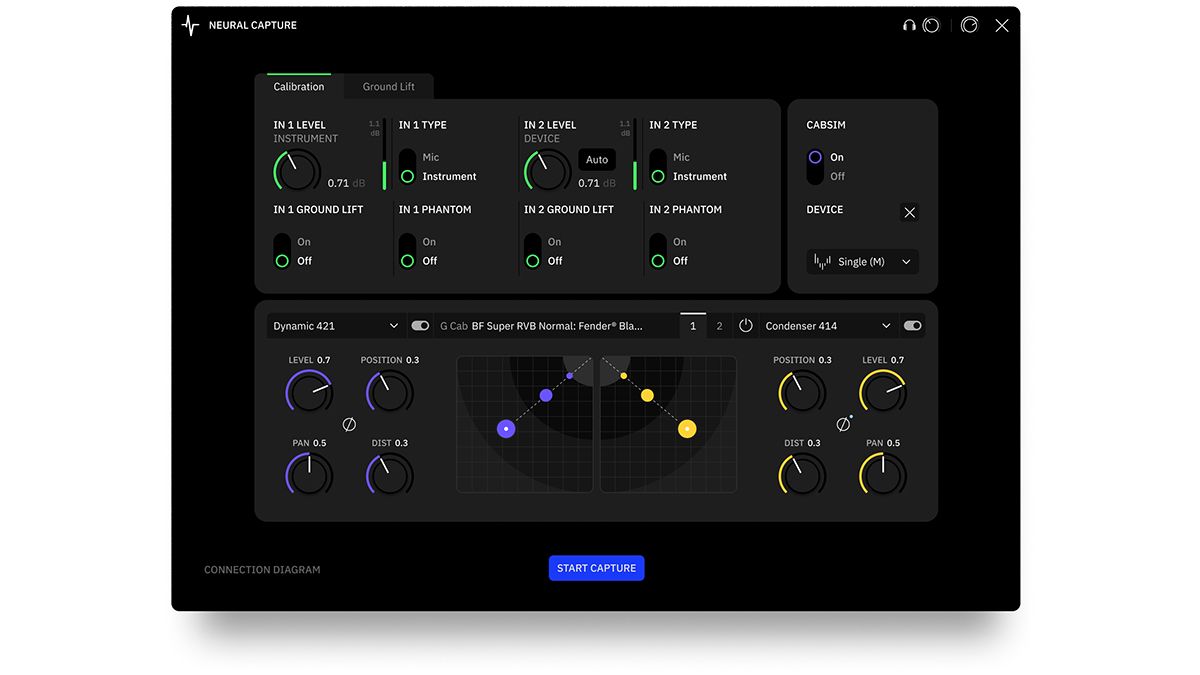Image resolution: width=1200 pixels, height=675 pixels.
Task: Open the input level knob control in the titlebar
Action: point(931,25)
